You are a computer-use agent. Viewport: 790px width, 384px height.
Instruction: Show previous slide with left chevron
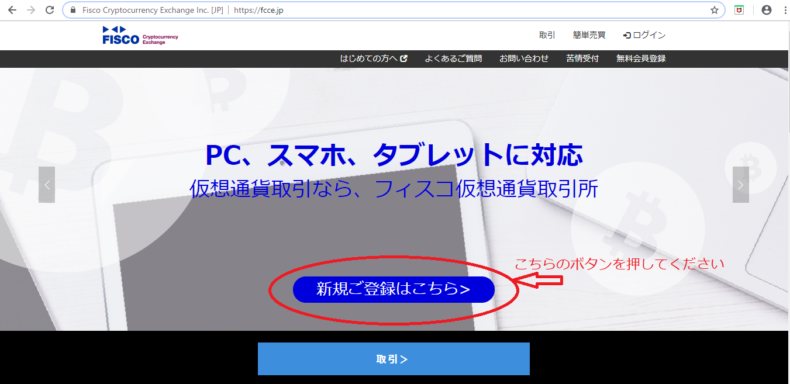click(x=47, y=184)
